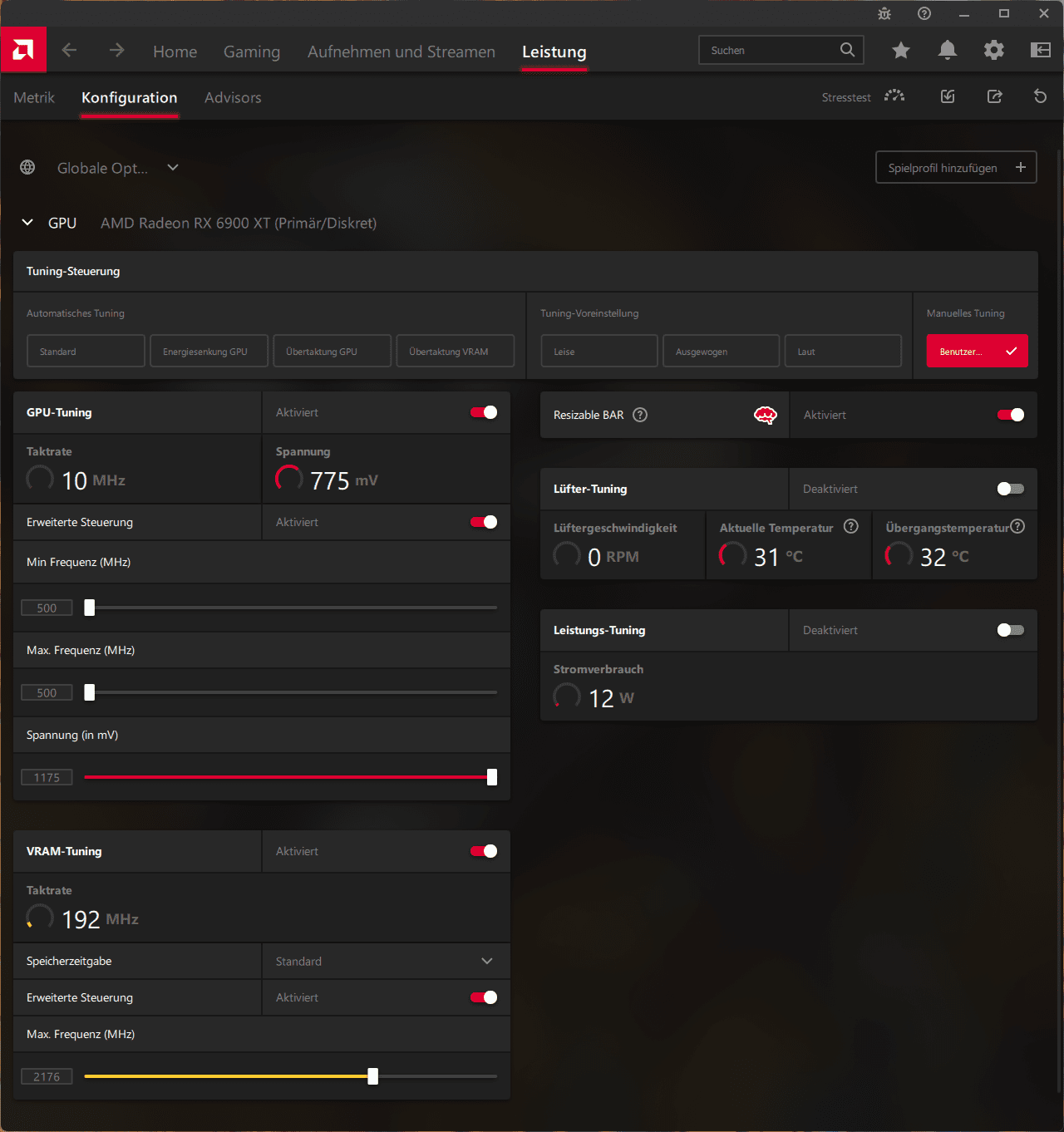Click Benutzer... manual tuning button

click(978, 351)
